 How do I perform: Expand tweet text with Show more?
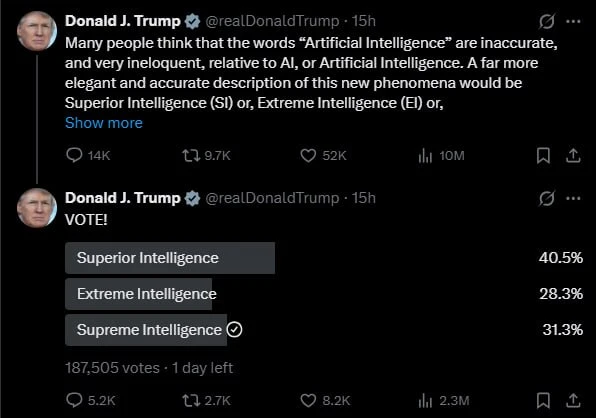click(104, 123)
